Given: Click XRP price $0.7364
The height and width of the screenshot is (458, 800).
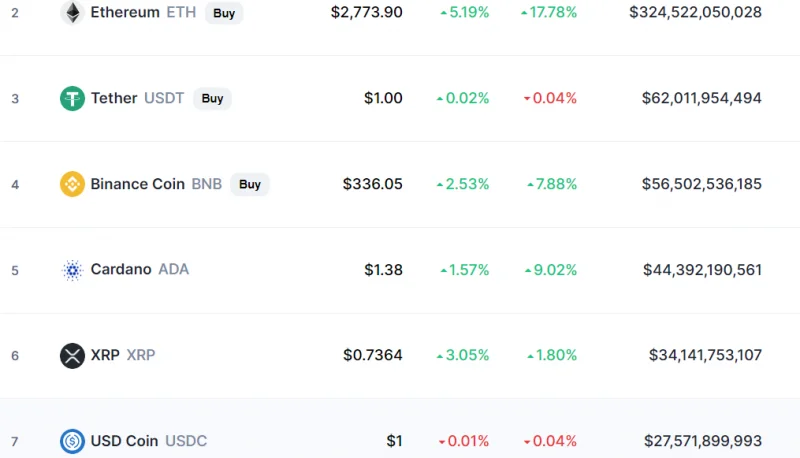Looking at the screenshot, I should [372, 355].
